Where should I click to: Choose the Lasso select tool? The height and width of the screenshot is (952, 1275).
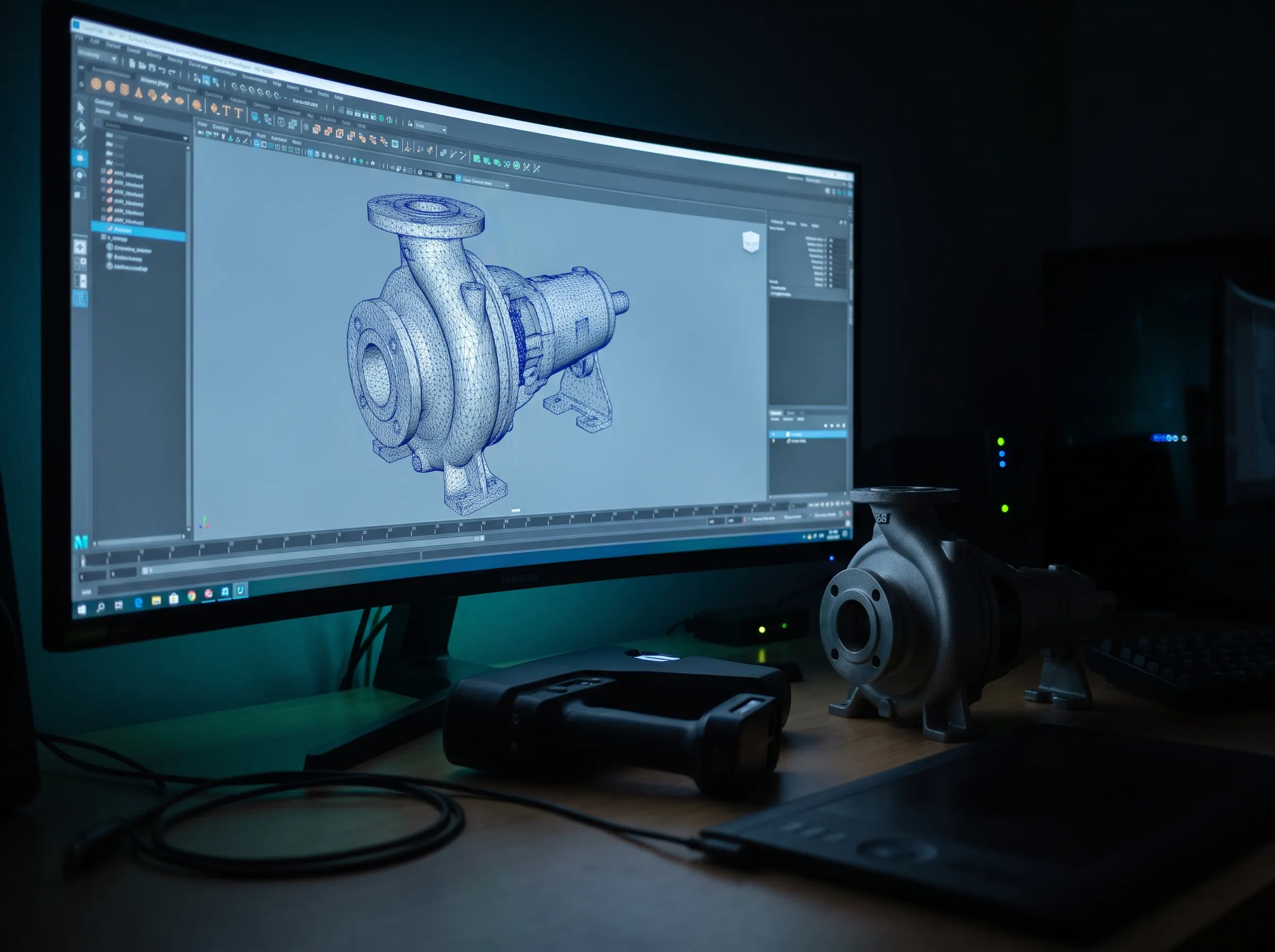pos(80,126)
